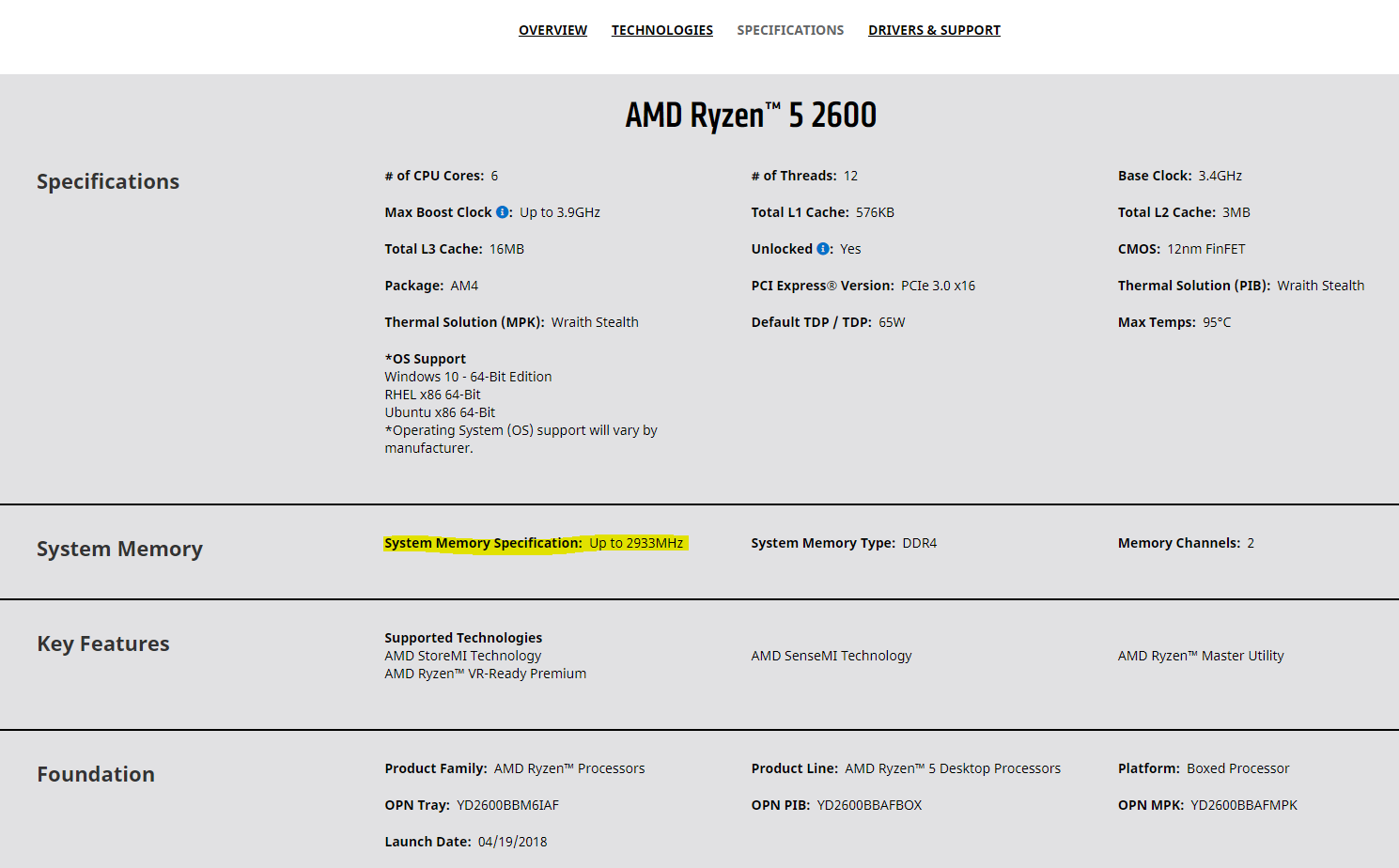Click the 'Launch Date: 04/19/2018' entry
The height and width of the screenshot is (868, 1399).
[x=466, y=842]
